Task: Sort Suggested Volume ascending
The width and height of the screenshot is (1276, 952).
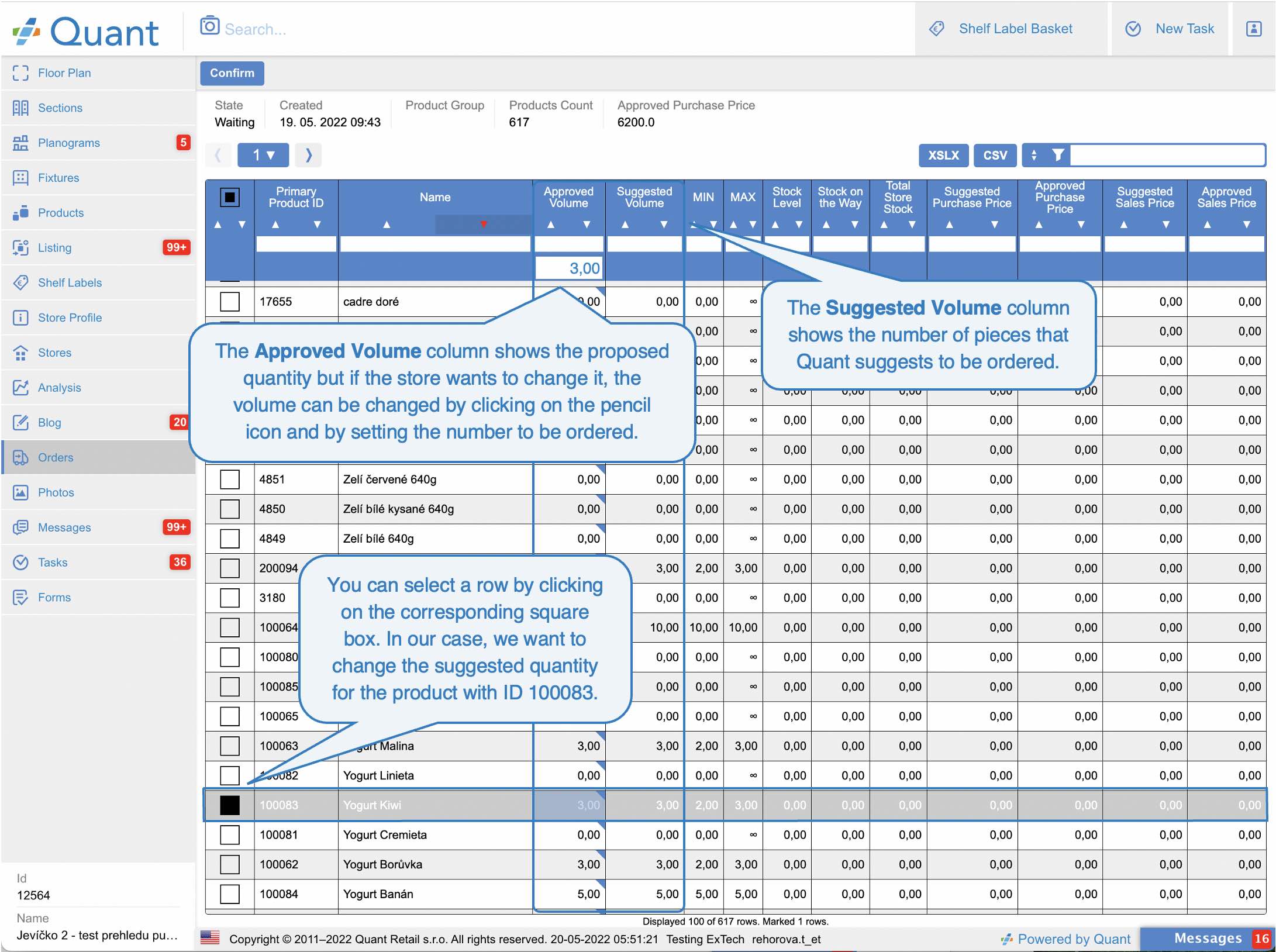Action: 625,225
